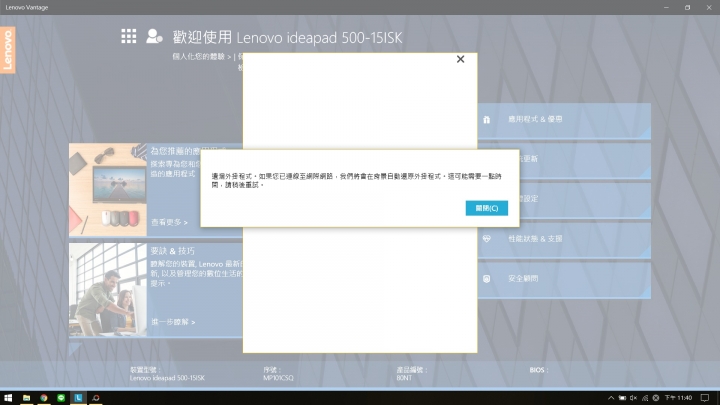Click the 關閉(C) button in the dialog
720x405 pixels.
coord(486,208)
